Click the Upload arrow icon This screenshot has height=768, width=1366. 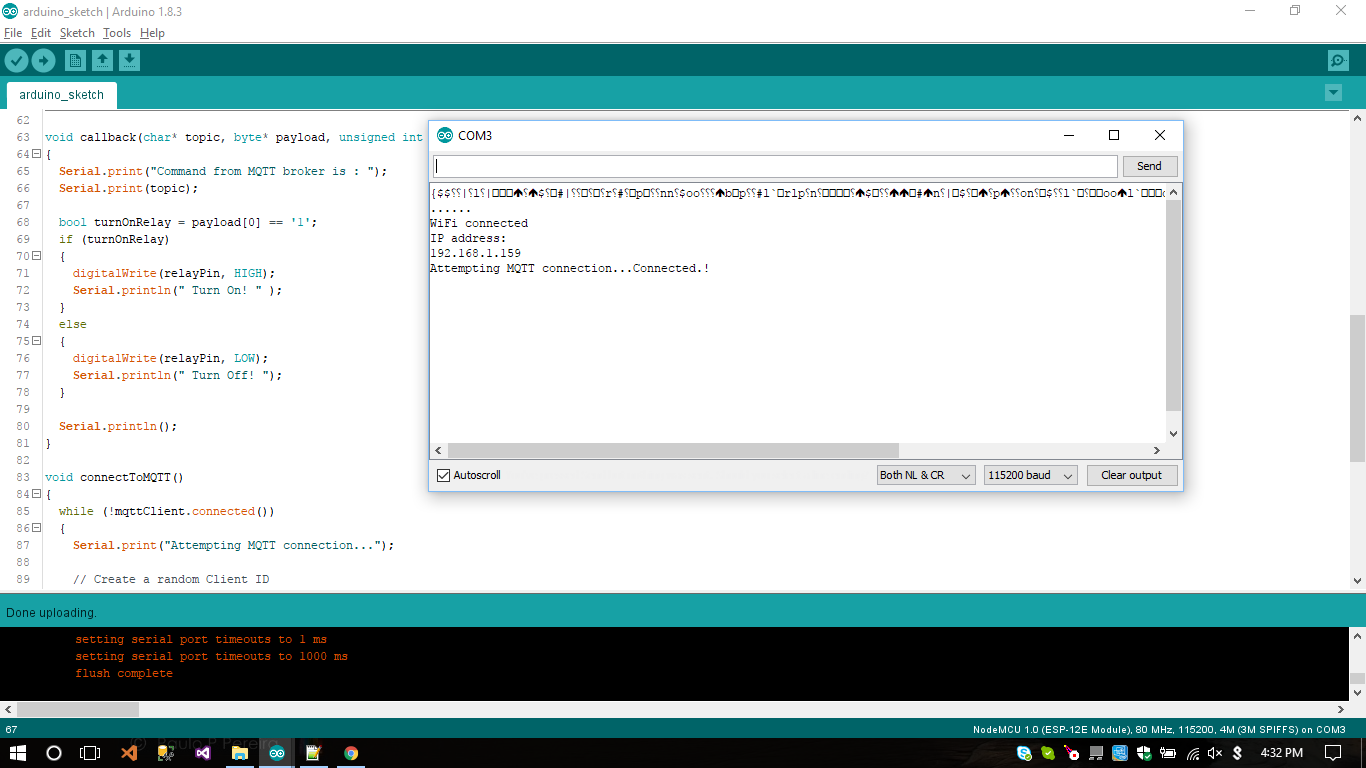tap(42, 60)
